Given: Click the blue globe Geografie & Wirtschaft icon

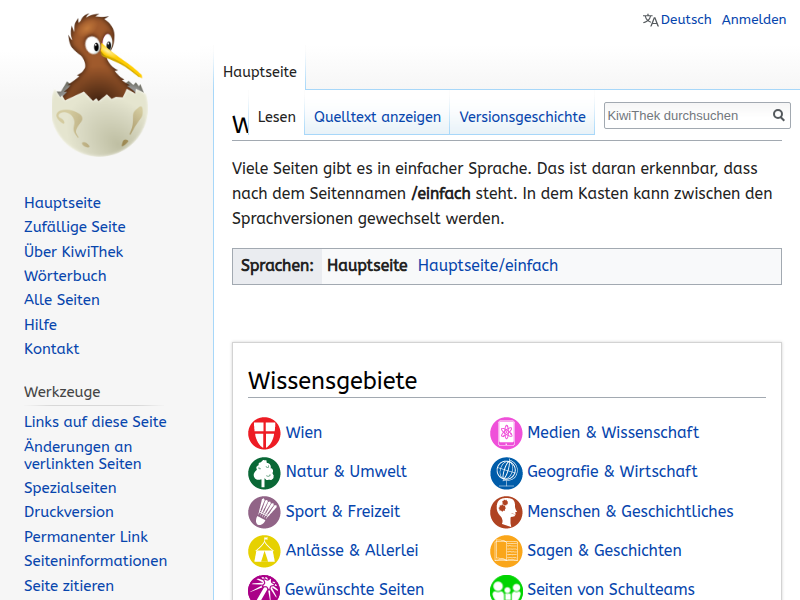Looking at the screenshot, I should 506,472.
